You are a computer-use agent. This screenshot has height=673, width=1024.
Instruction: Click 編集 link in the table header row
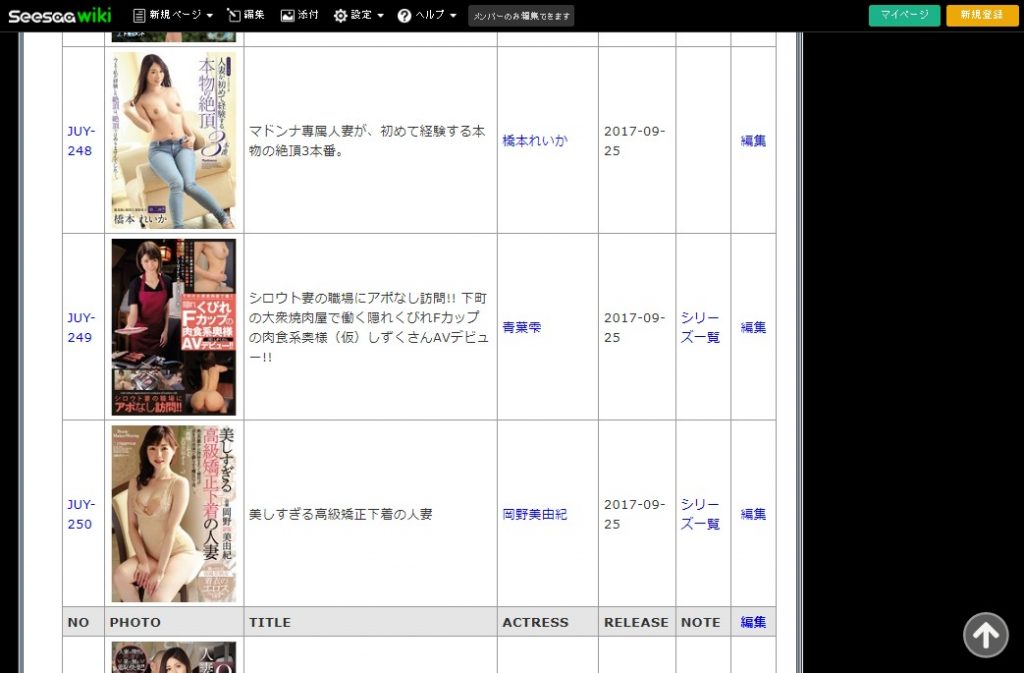point(753,622)
